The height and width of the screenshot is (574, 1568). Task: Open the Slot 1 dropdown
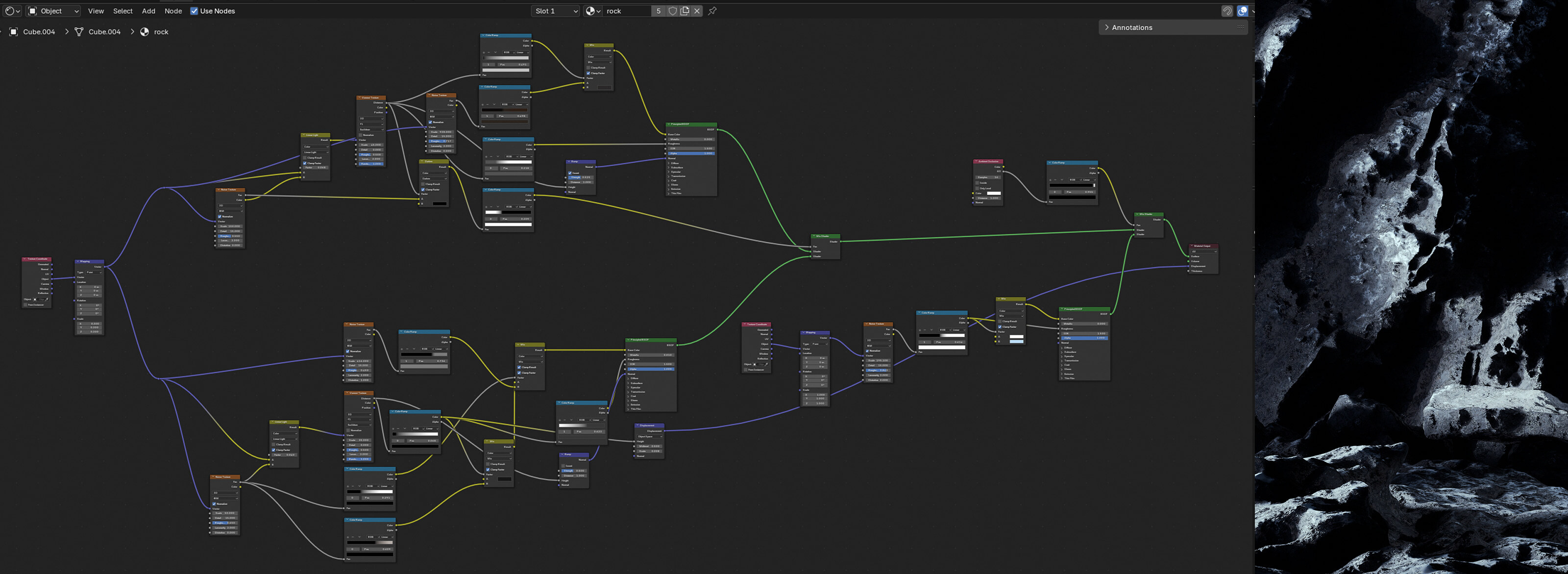(555, 11)
